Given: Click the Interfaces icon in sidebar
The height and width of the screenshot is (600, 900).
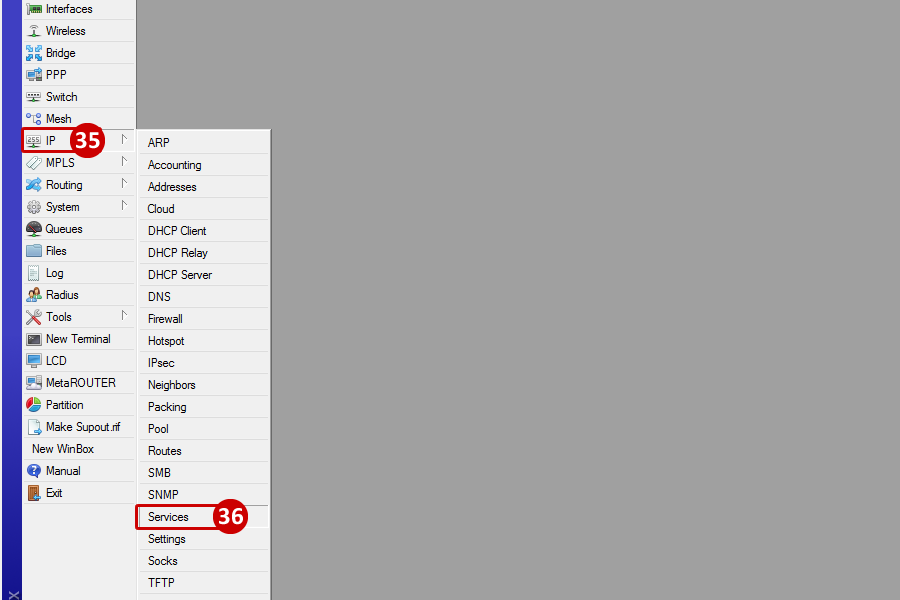Looking at the screenshot, I should 34,9.
